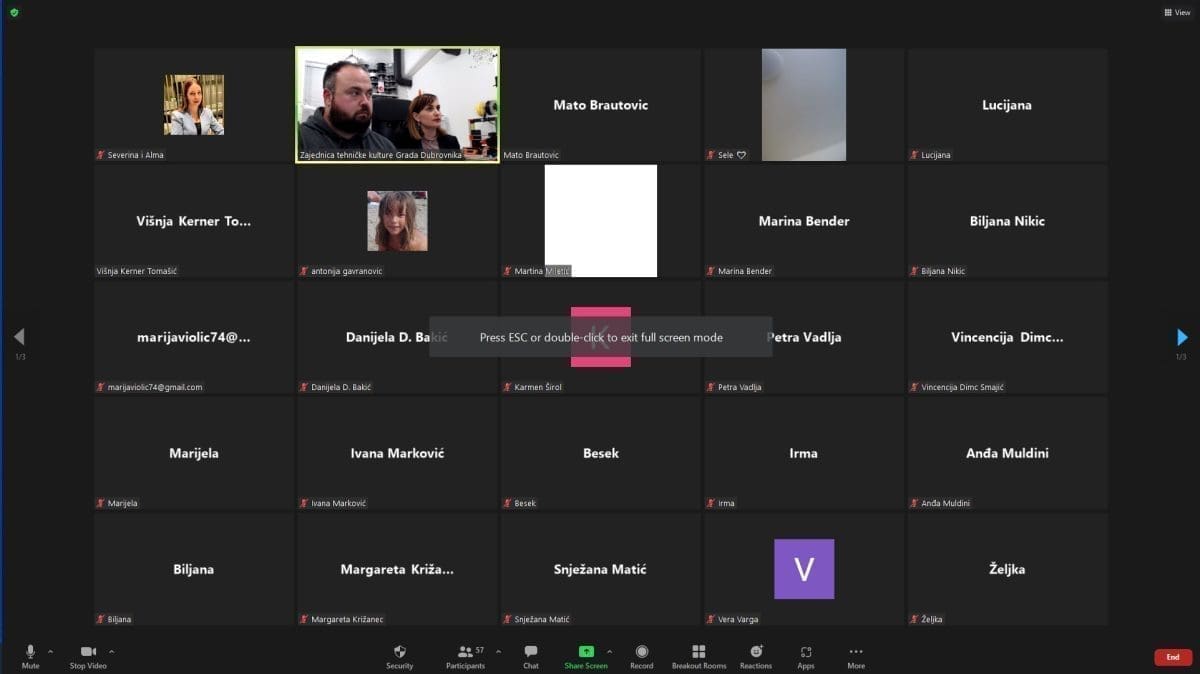1200x674 pixels.
Task: Go to next page of participants
Action: point(1182,337)
